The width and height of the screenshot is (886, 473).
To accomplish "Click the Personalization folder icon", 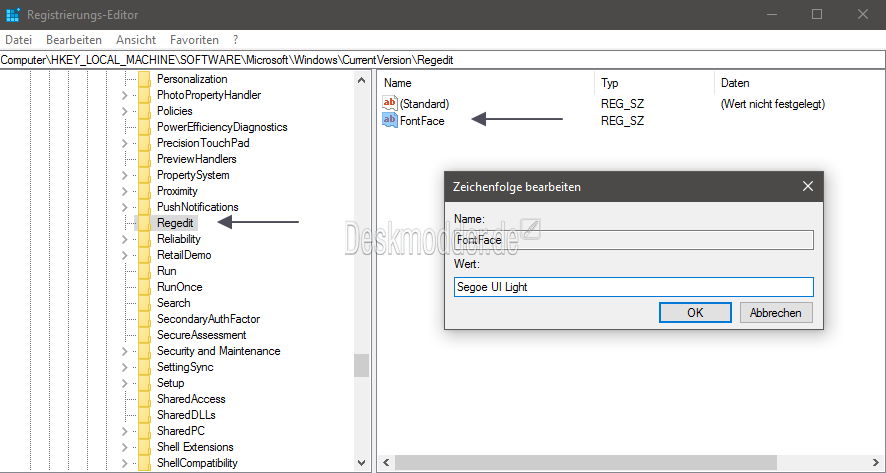I will 145,79.
